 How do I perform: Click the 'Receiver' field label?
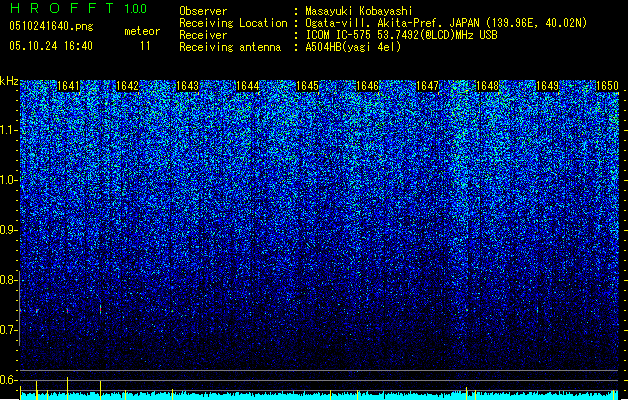(203, 35)
